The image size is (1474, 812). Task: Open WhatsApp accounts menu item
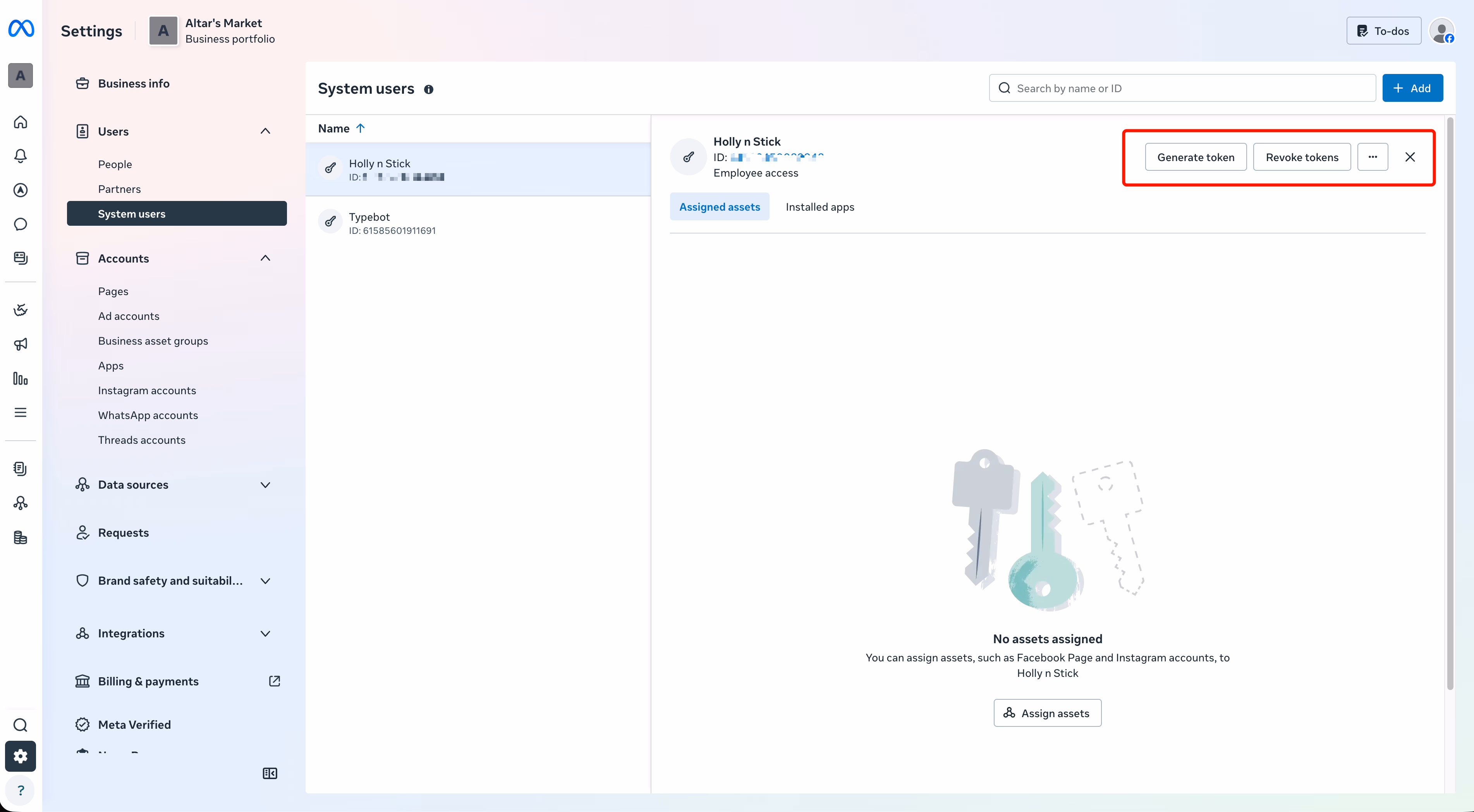coord(148,415)
